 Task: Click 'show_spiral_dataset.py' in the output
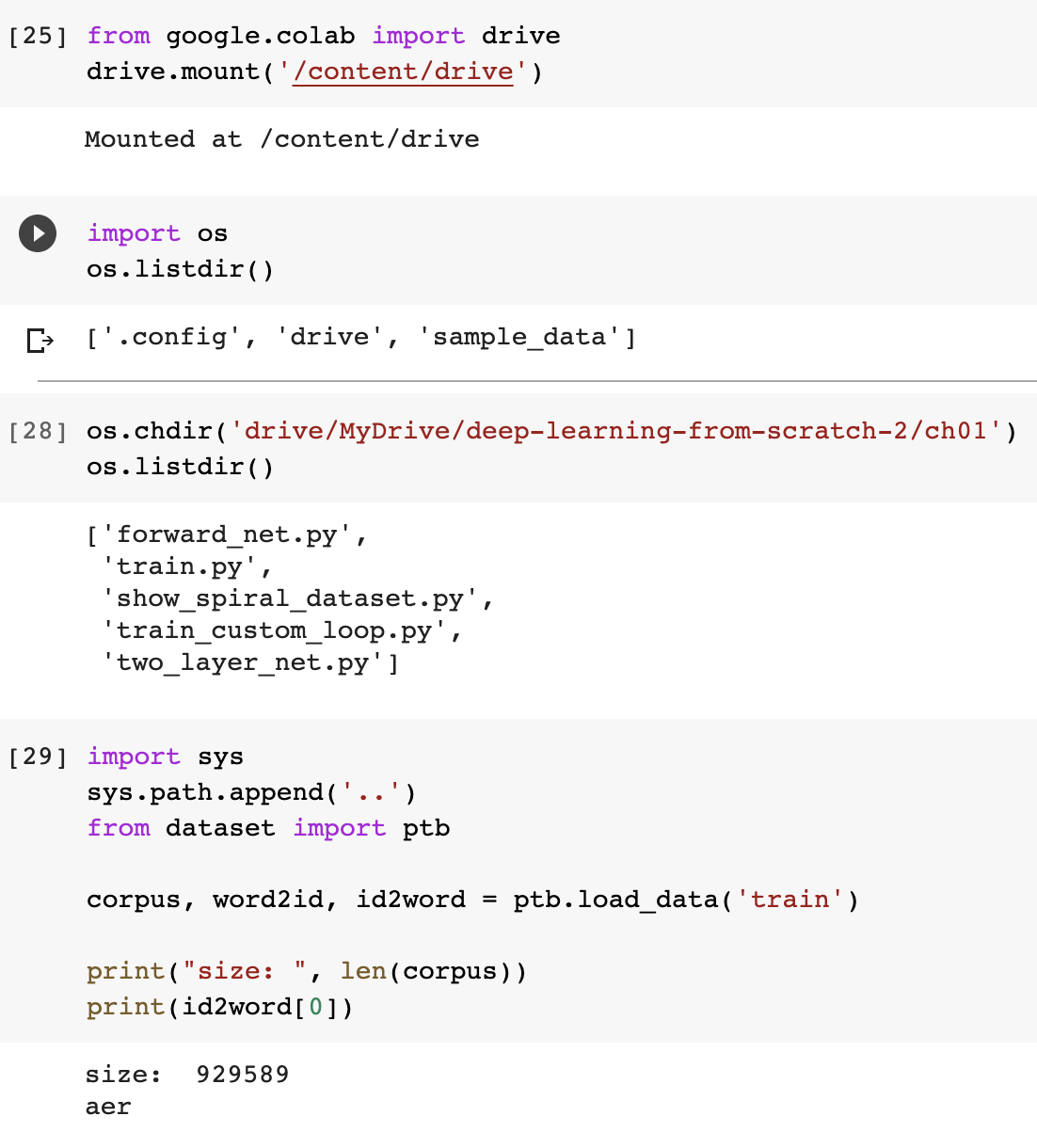click(291, 598)
